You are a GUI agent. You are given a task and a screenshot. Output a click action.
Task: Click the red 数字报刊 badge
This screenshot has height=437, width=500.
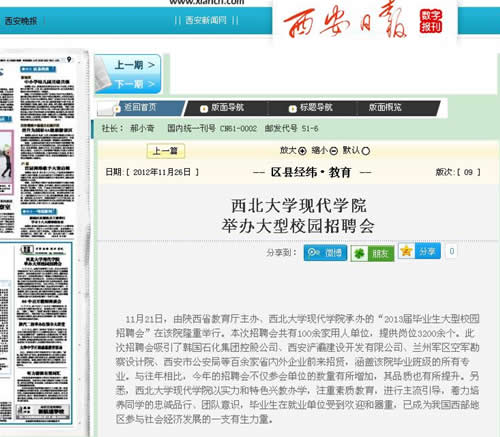[431, 21]
